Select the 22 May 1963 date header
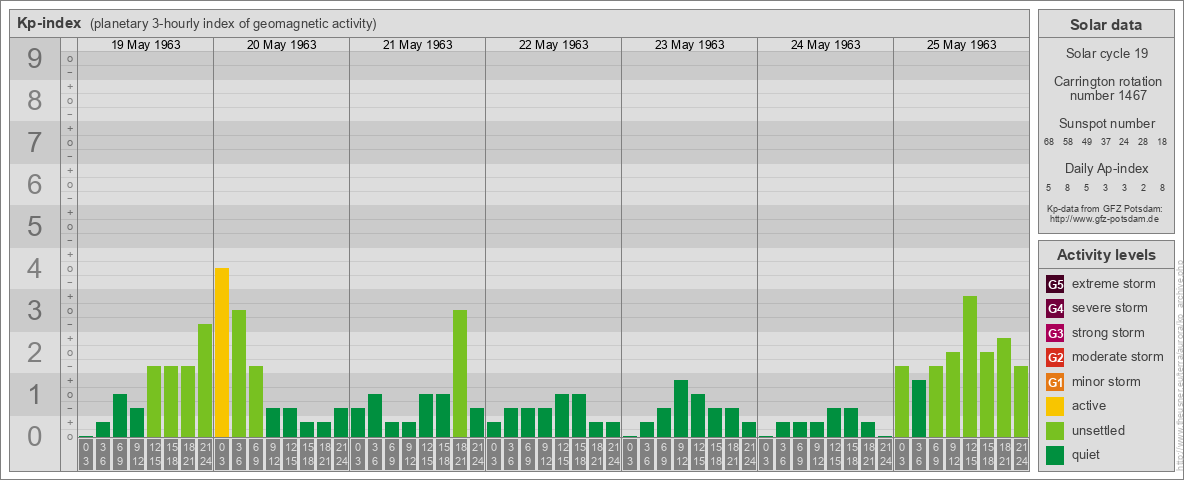The image size is (1184, 480). coord(553,45)
